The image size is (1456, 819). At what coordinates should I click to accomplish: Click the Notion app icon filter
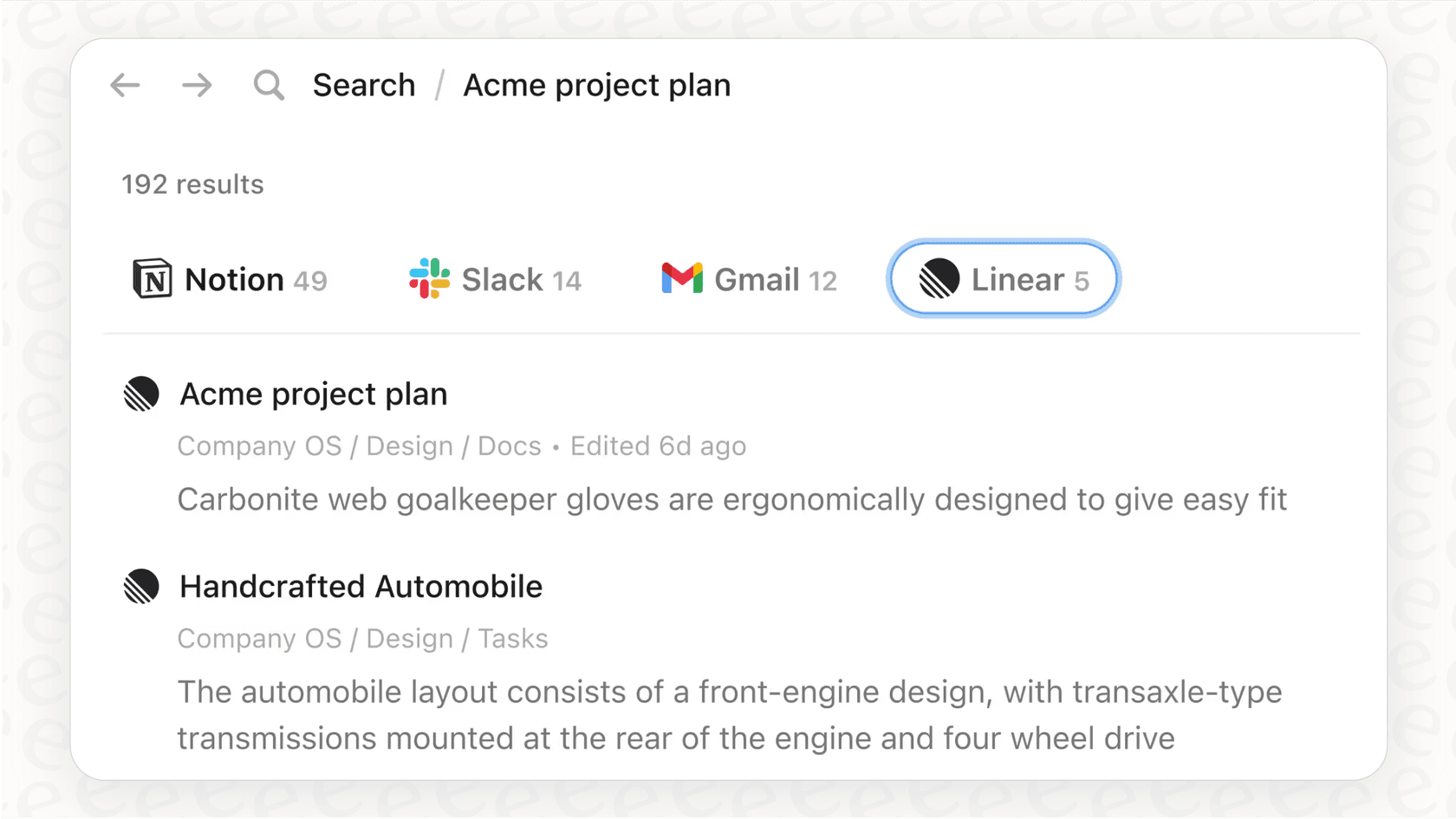153,279
